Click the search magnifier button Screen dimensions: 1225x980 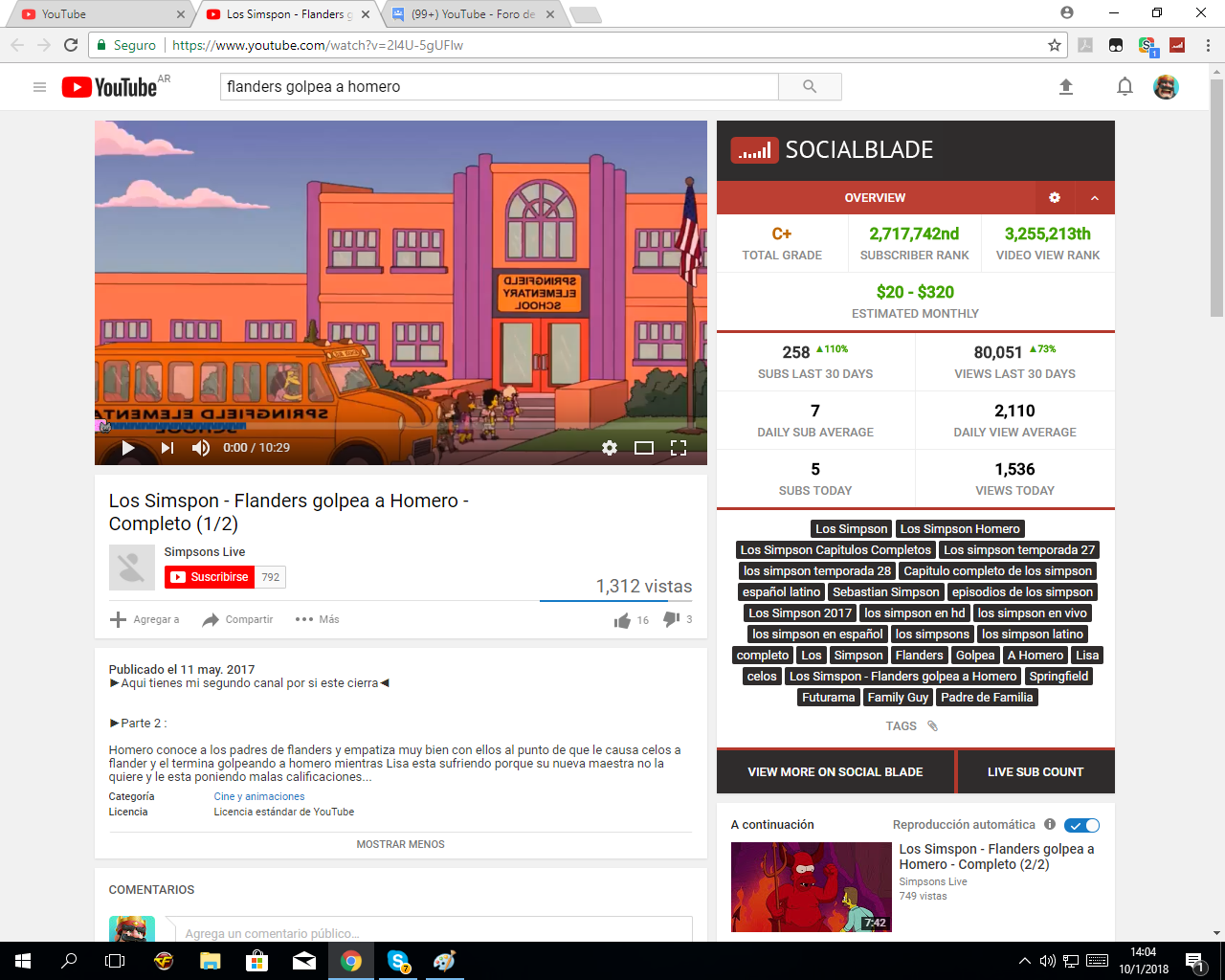(810, 87)
